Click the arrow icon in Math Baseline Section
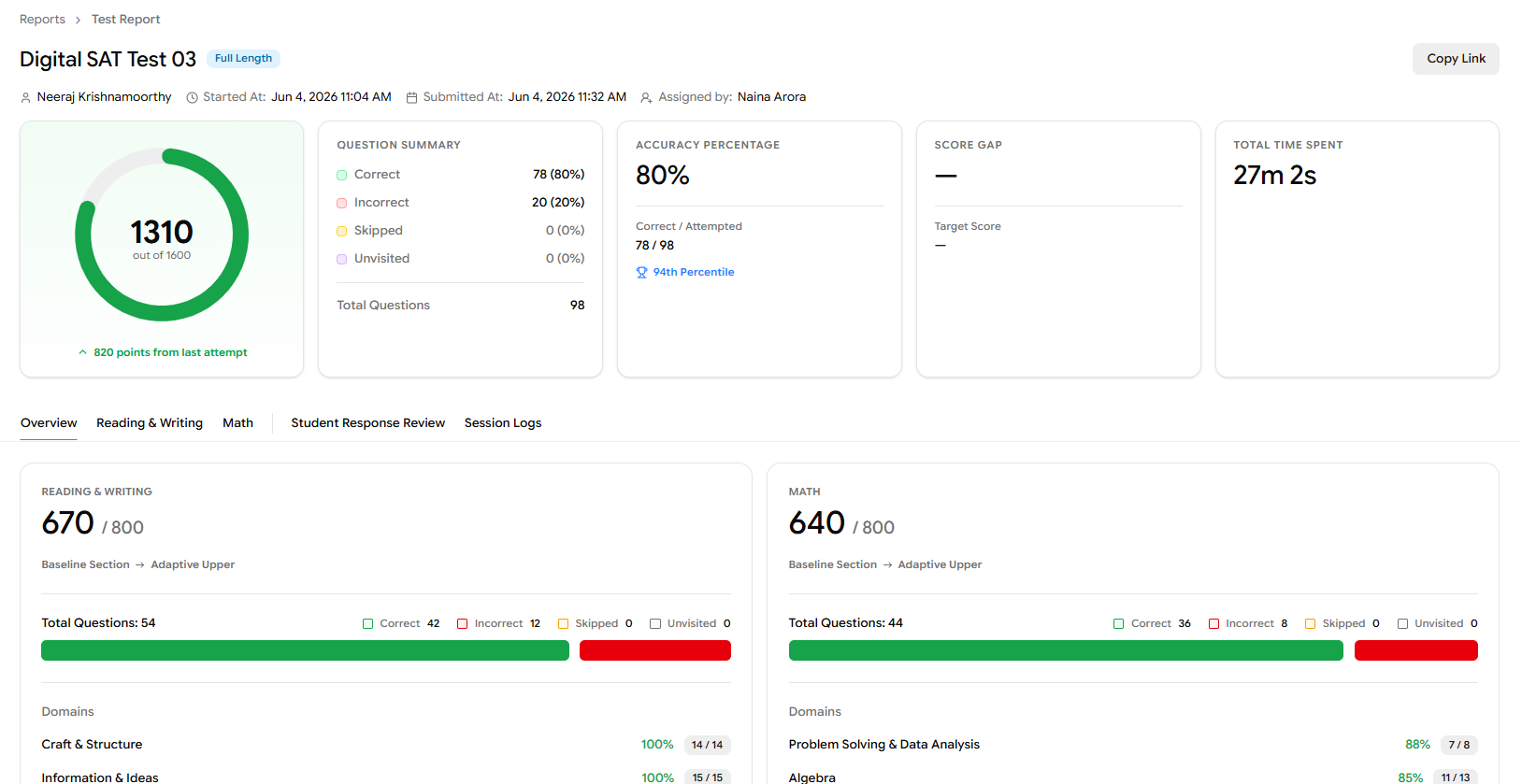The image size is (1522, 784). 887,565
